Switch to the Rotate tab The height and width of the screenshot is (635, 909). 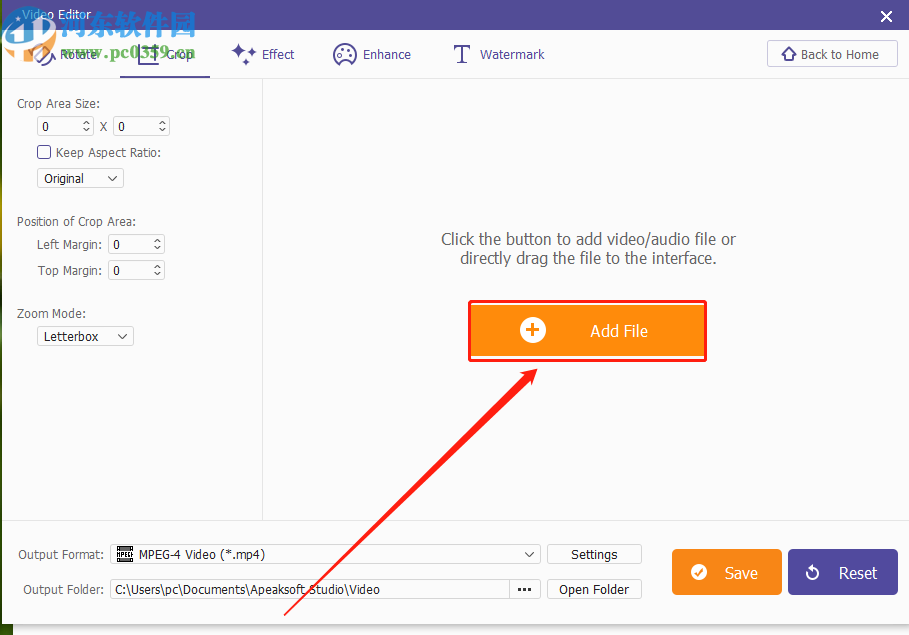tap(65, 55)
